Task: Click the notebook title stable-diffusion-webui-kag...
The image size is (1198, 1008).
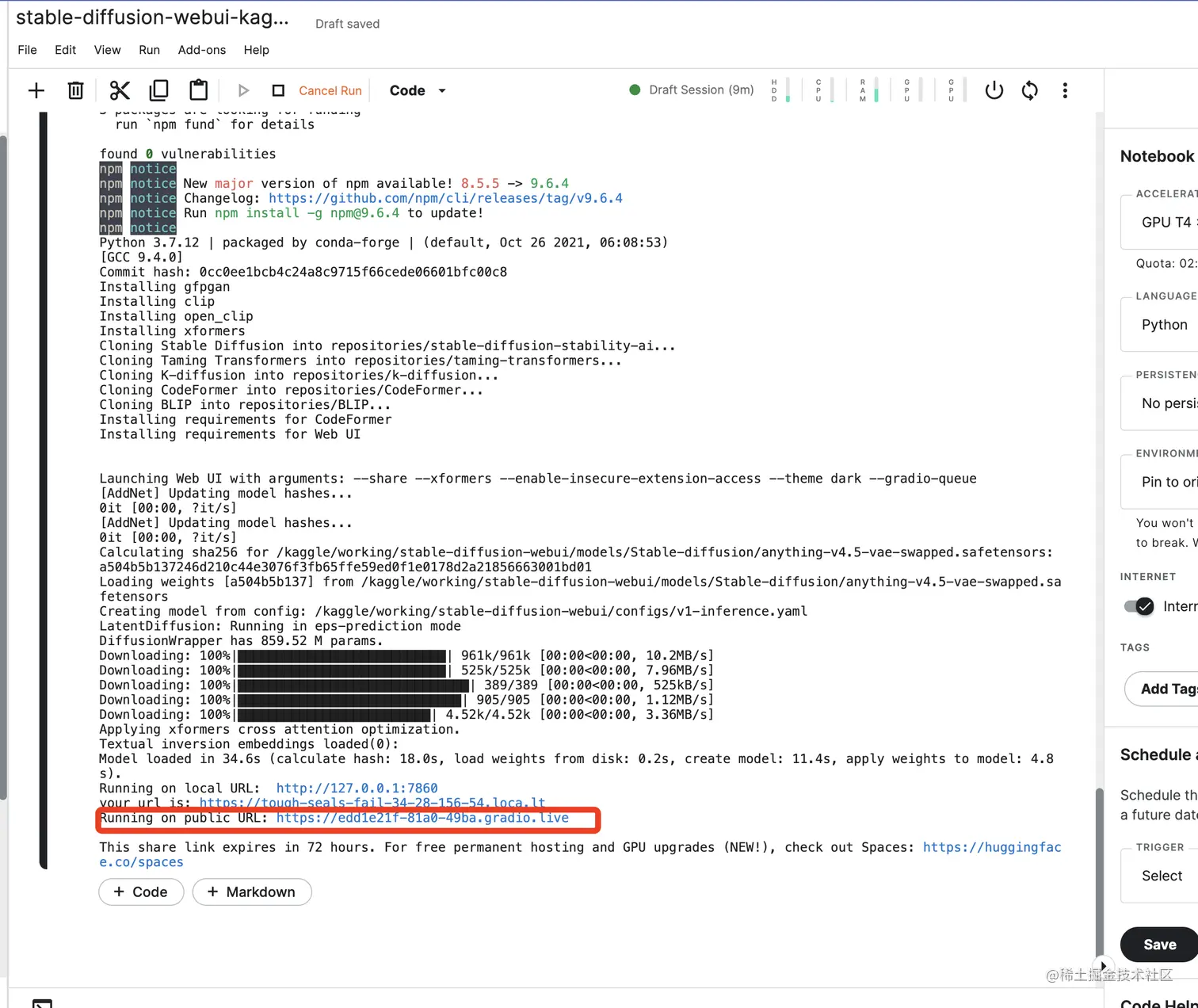Action: pos(152,17)
